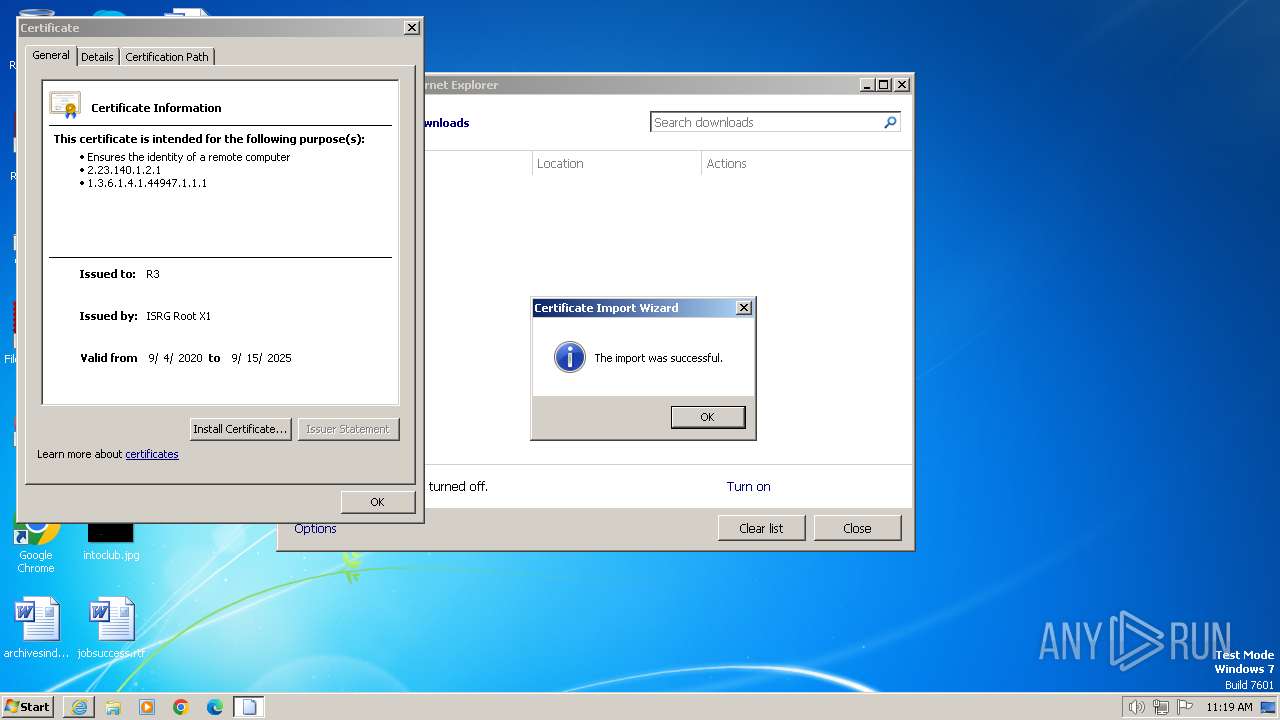Open the Google Chrome desktop shortcut
The image size is (1280, 720).
(35, 543)
